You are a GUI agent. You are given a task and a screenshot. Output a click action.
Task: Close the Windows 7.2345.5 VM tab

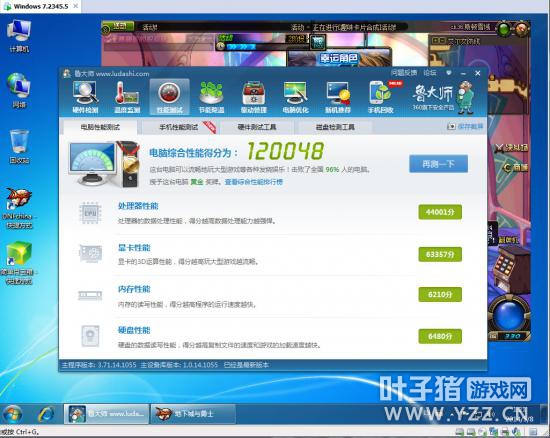(75, 6)
